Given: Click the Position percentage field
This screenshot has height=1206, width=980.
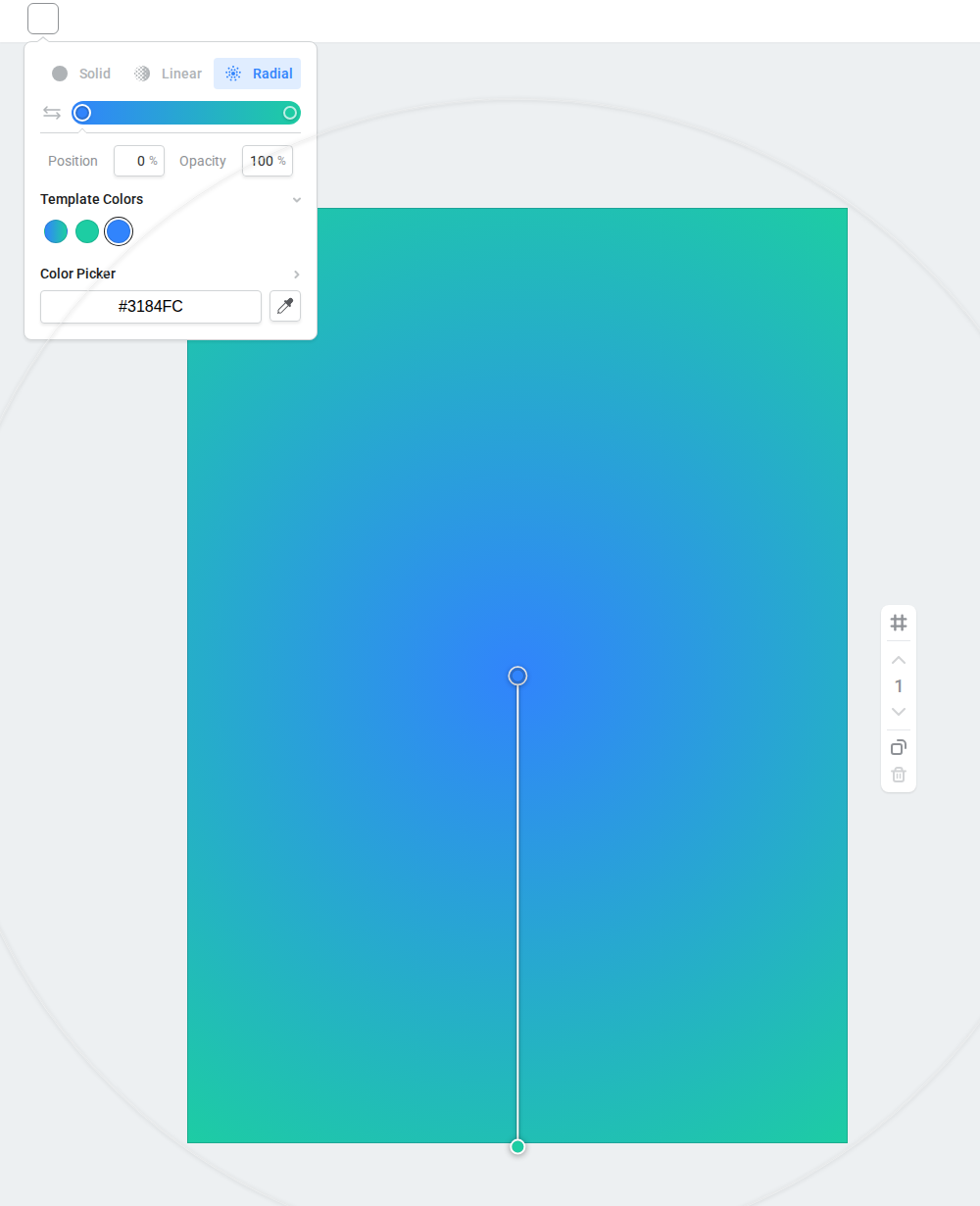Looking at the screenshot, I should pyautogui.click(x=139, y=161).
